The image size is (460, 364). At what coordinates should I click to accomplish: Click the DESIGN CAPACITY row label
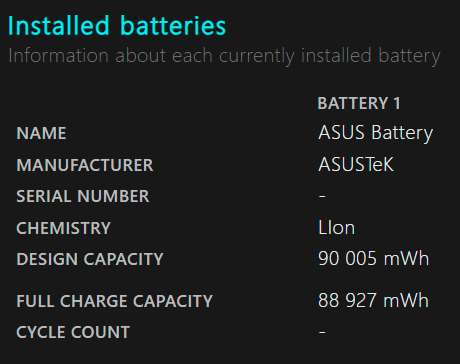(x=90, y=259)
